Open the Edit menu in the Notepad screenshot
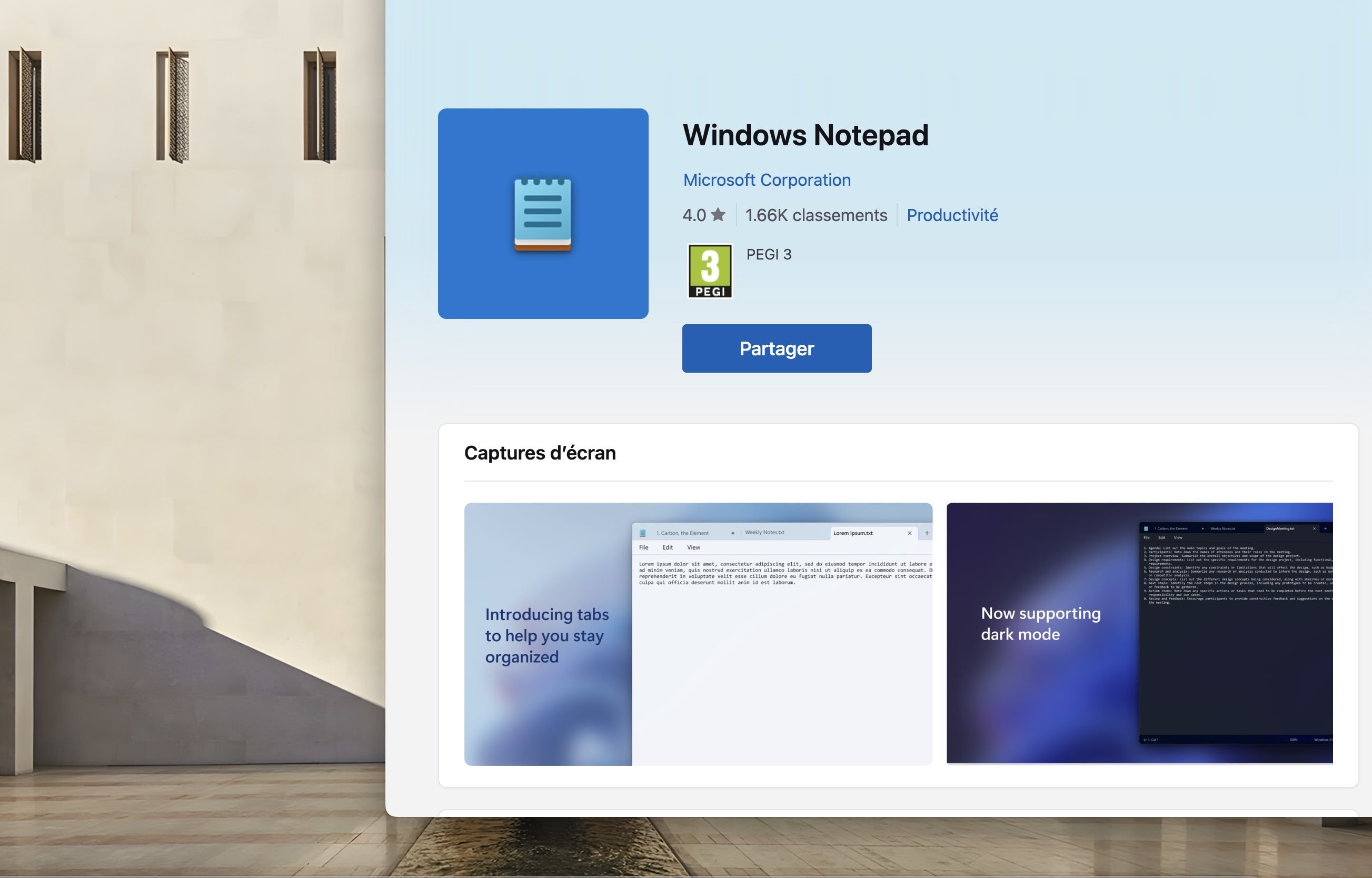Screen dimensions: 1372x878 [668, 547]
